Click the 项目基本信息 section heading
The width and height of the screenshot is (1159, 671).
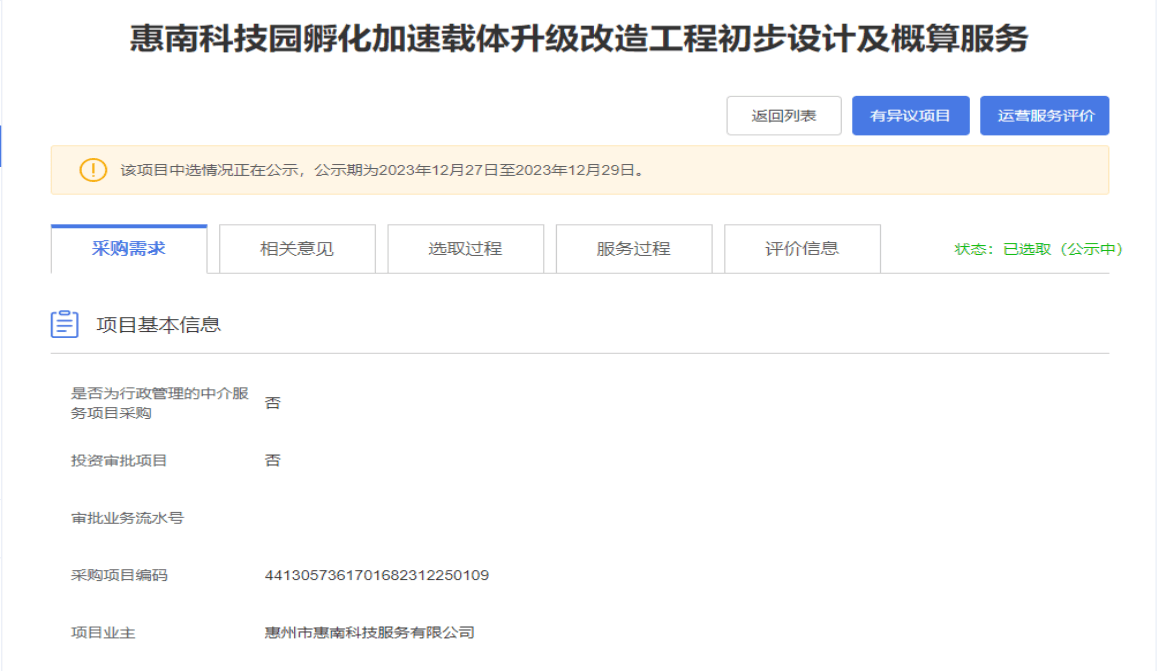click(x=158, y=325)
